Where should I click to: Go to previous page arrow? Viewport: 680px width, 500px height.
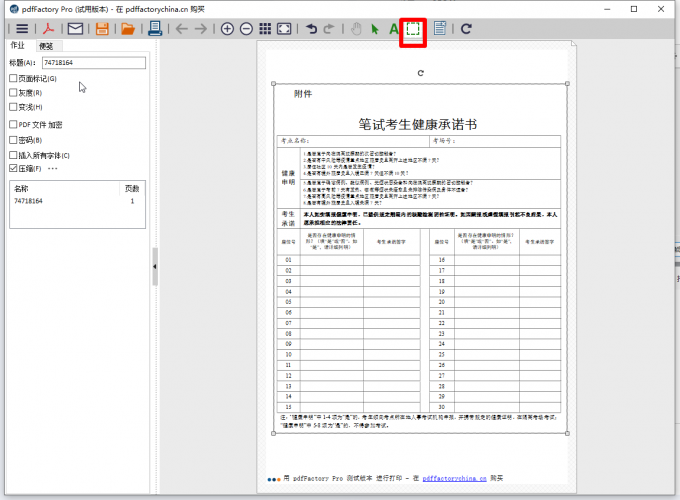pos(182,29)
